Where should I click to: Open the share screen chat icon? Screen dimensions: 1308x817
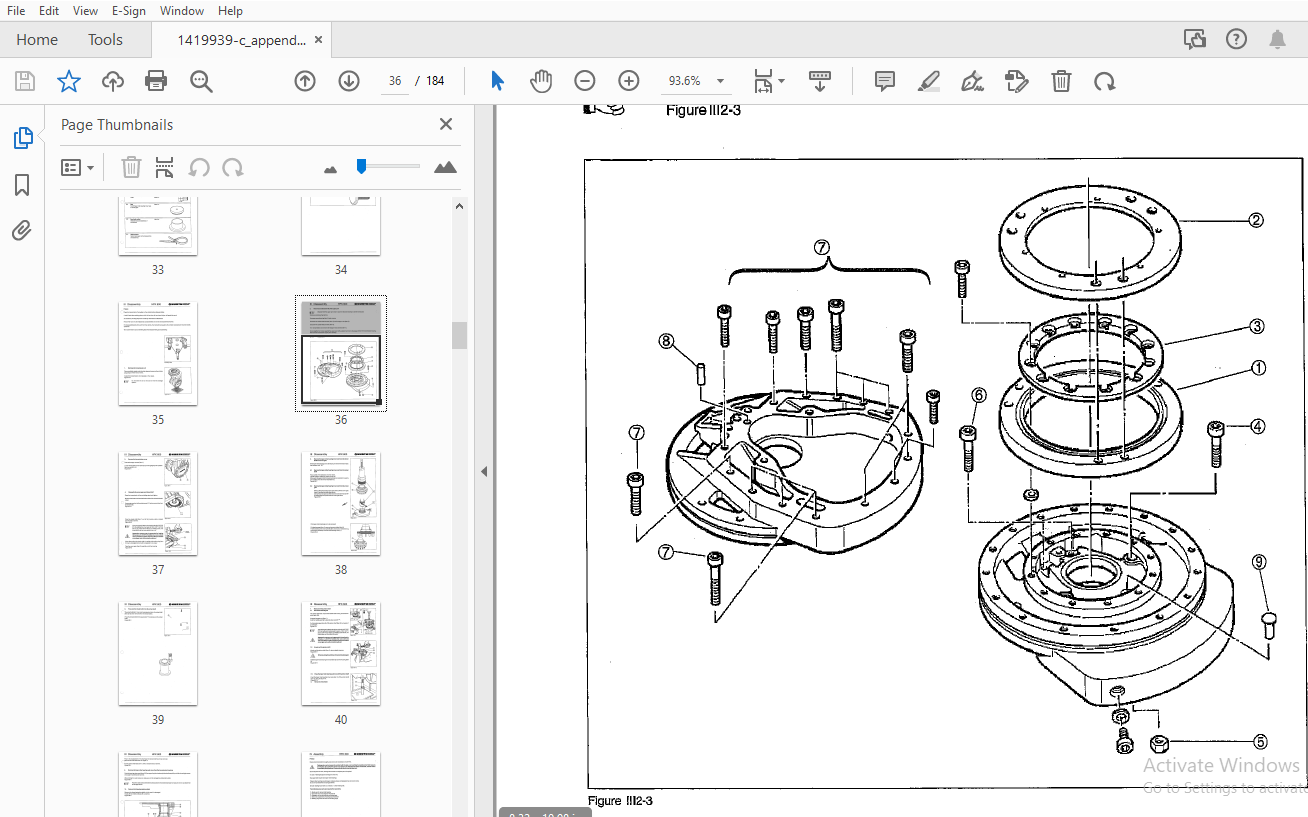[x=1194, y=40]
